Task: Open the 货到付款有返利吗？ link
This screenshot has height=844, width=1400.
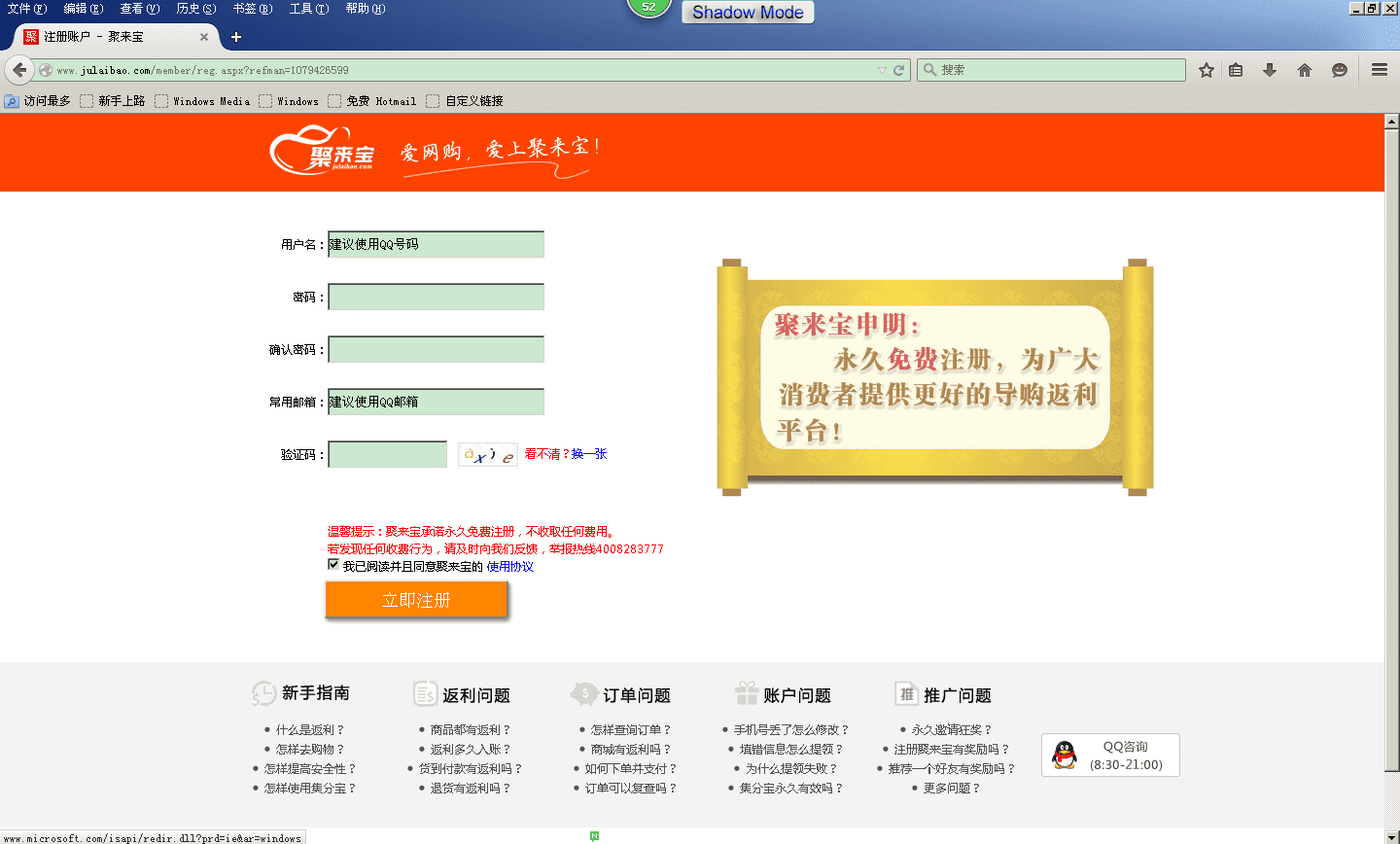Action: coord(471,769)
